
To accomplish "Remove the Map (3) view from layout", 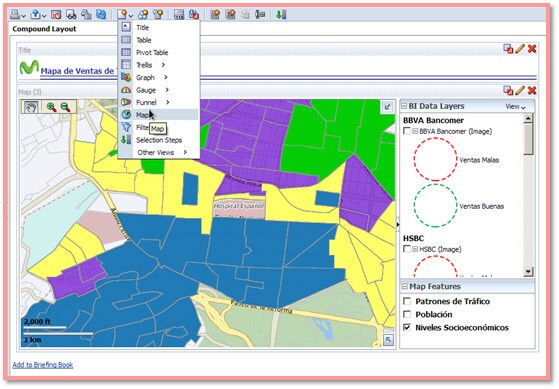I will (532, 91).
